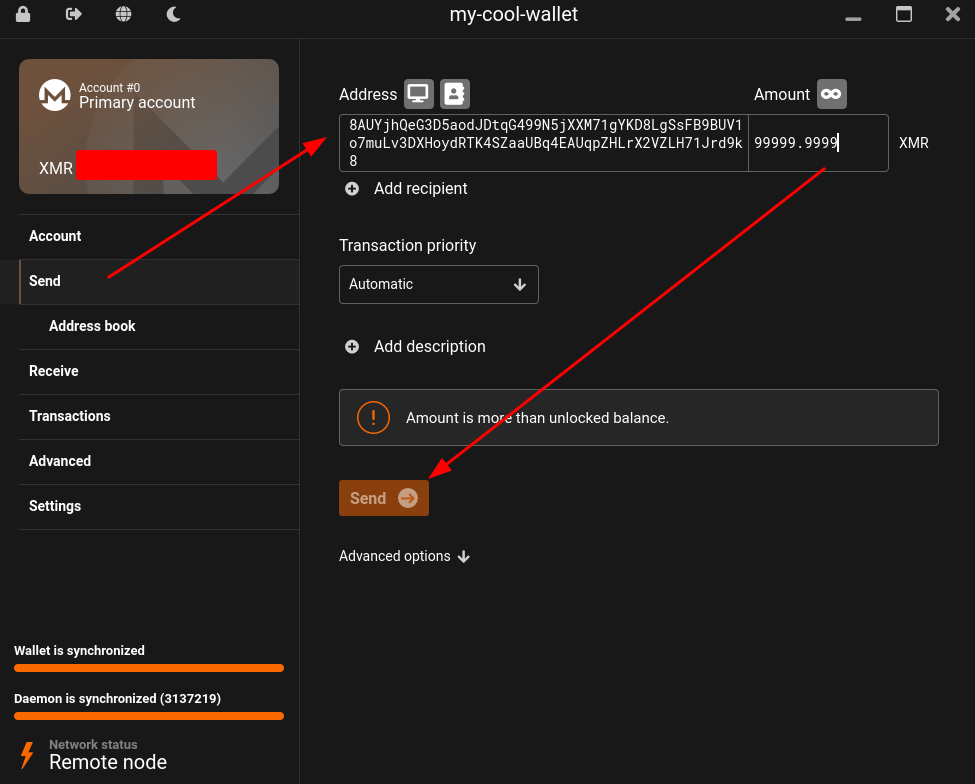Open Address book in the sidebar
The height and width of the screenshot is (784, 975).
pyautogui.click(x=159, y=326)
